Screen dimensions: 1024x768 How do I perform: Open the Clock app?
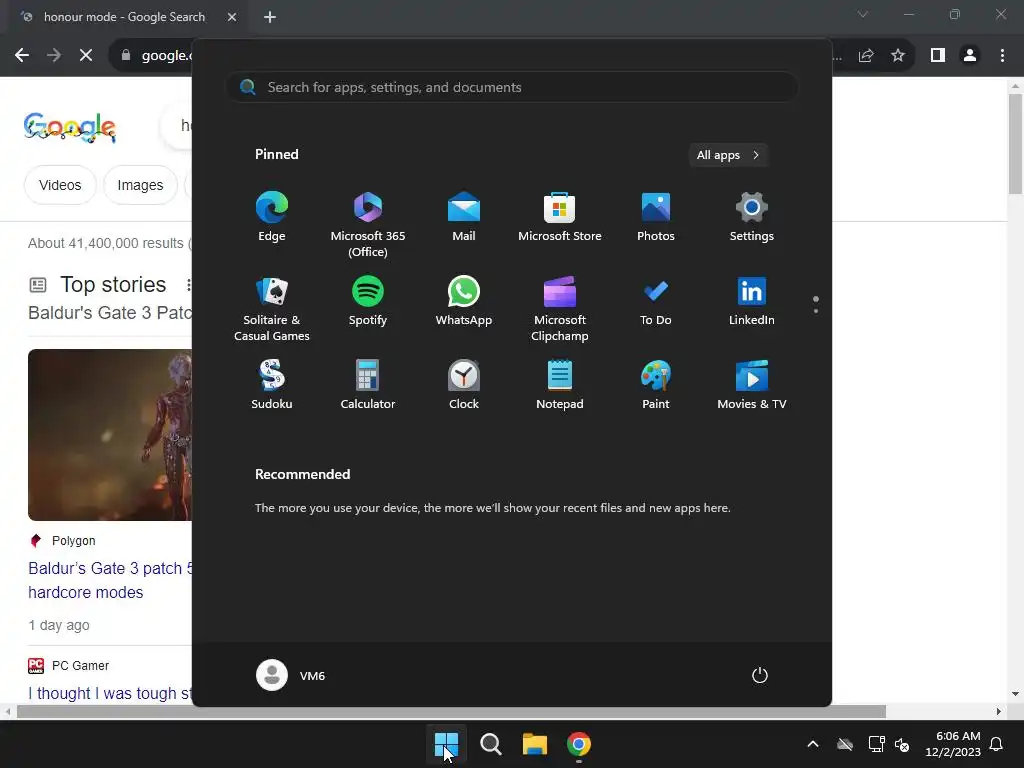(x=464, y=385)
